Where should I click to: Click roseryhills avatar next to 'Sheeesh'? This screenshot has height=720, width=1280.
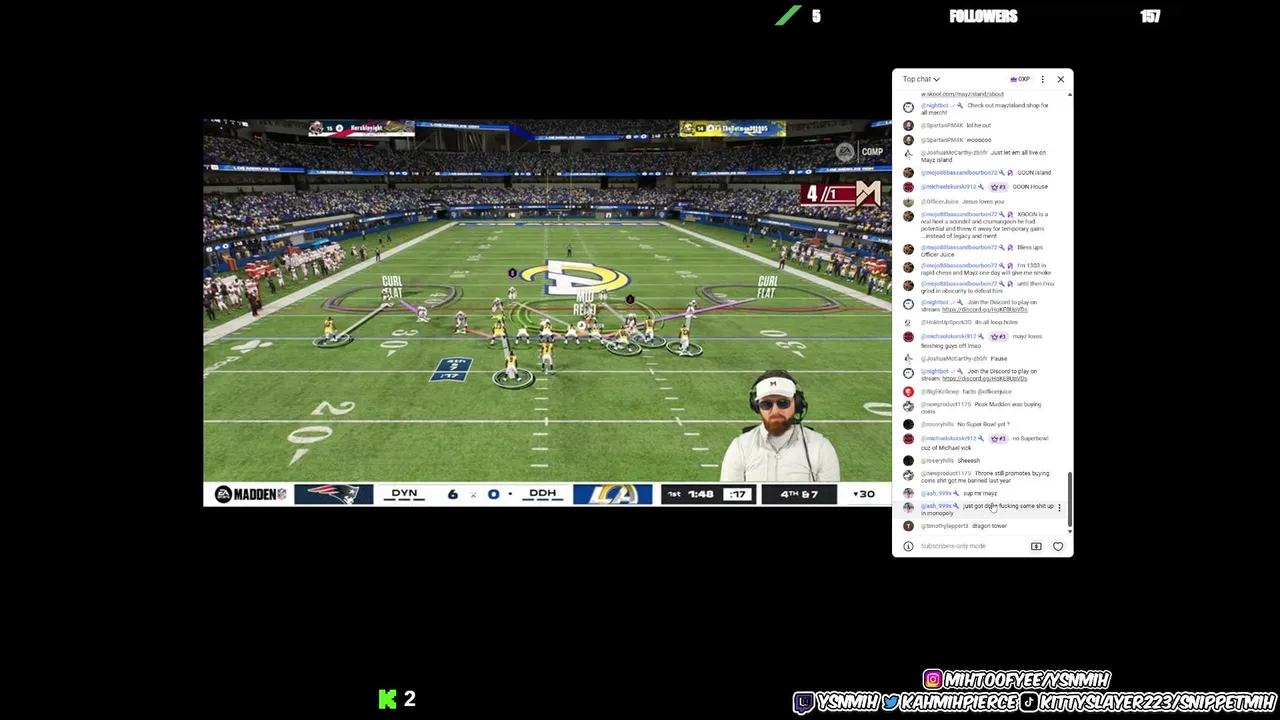coord(908,461)
